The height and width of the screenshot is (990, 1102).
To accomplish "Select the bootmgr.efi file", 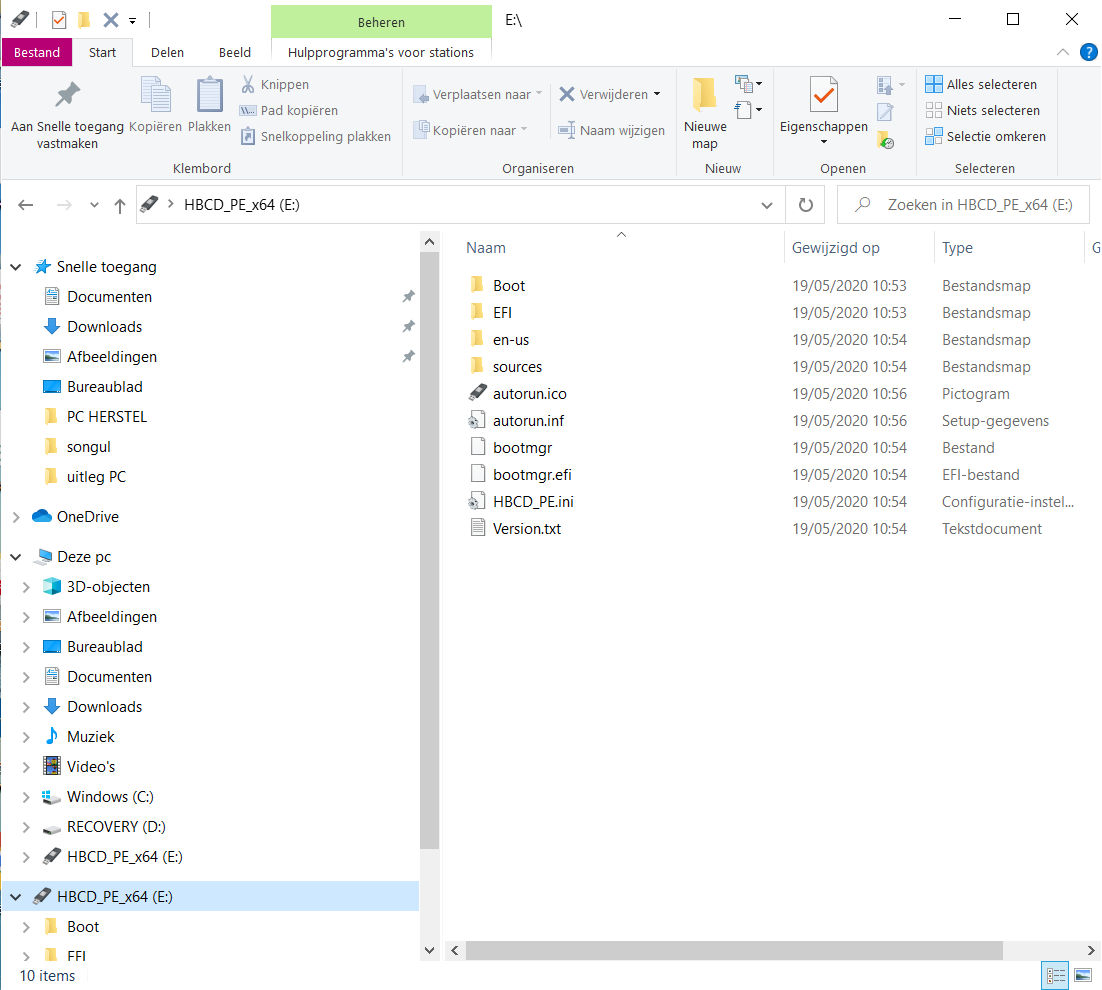I will pos(521,474).
